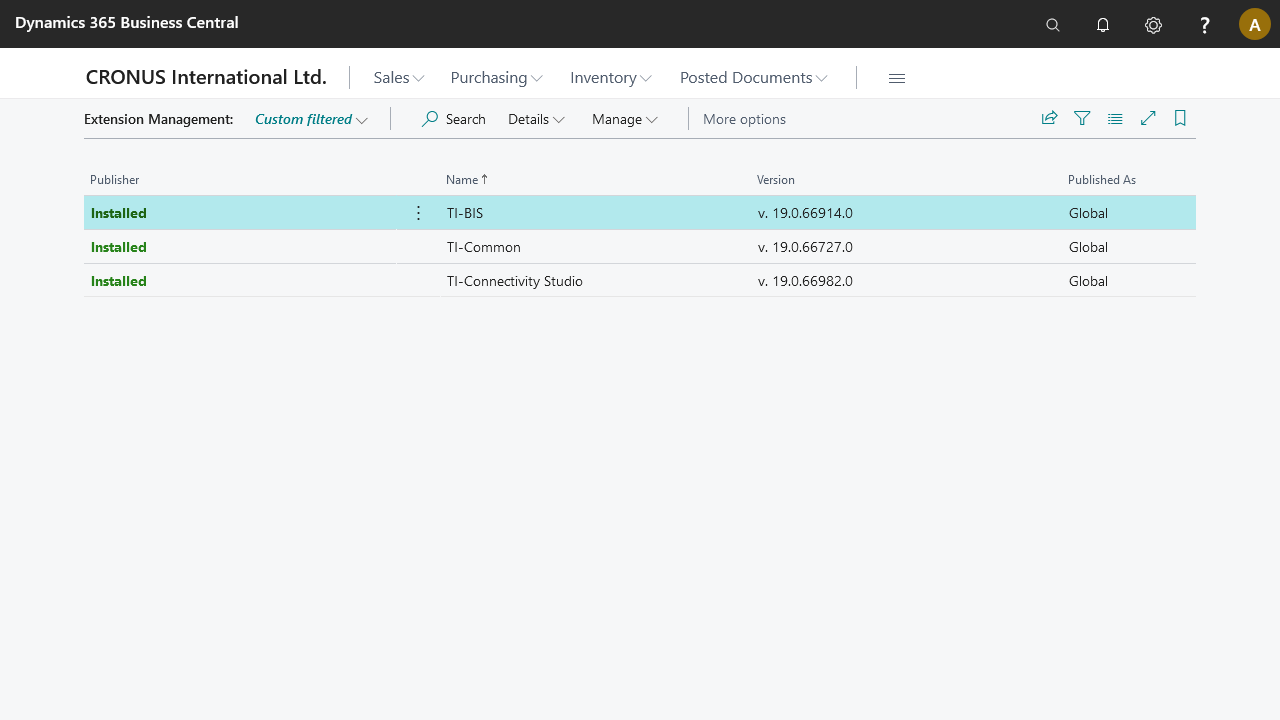Go to CRONUS International Ltd. home
The height and width of the screenshot is (720, 1280).
click(x=206, y=78)
